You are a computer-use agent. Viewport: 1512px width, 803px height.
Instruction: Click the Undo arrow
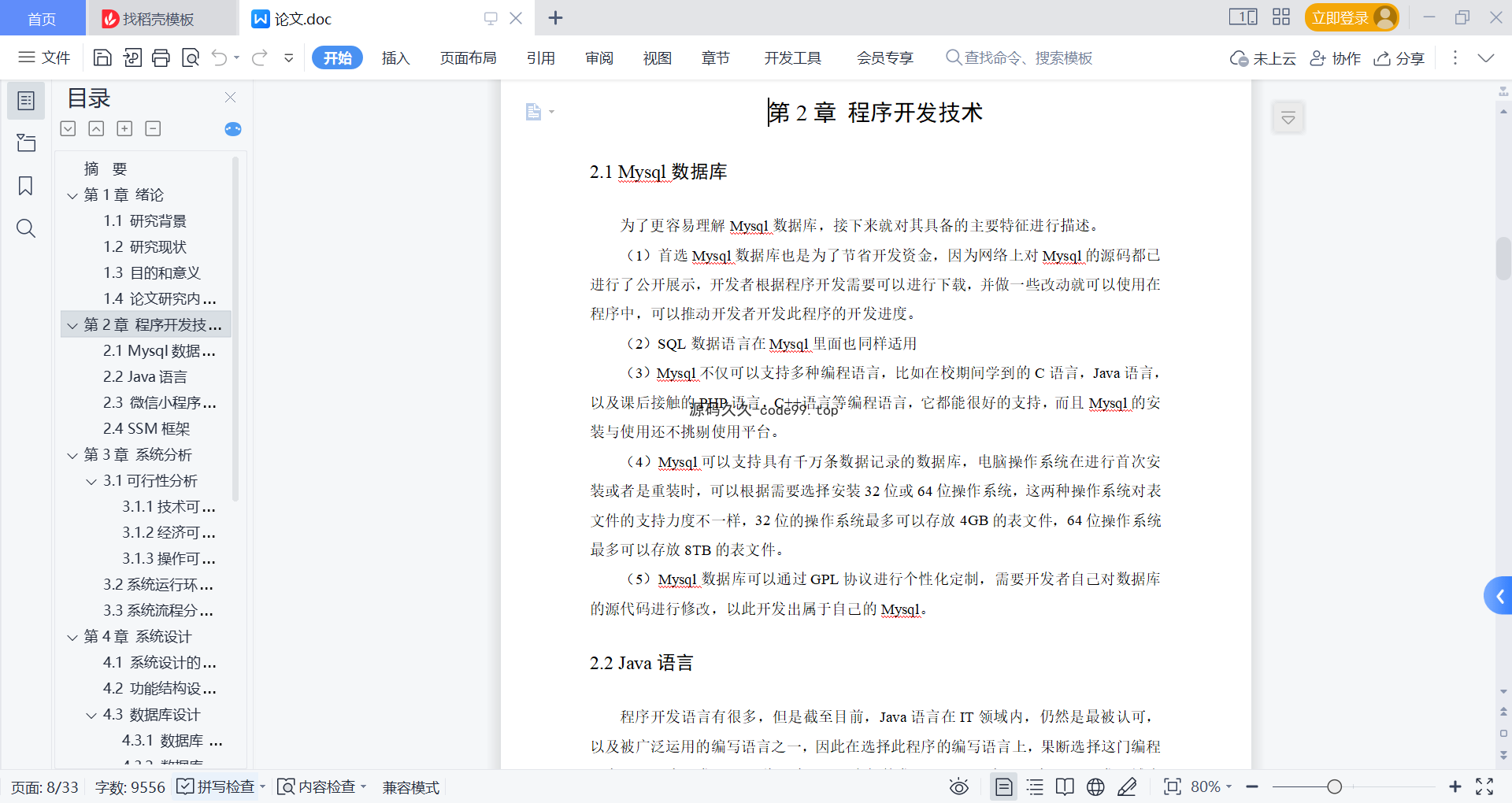point(220,57)
